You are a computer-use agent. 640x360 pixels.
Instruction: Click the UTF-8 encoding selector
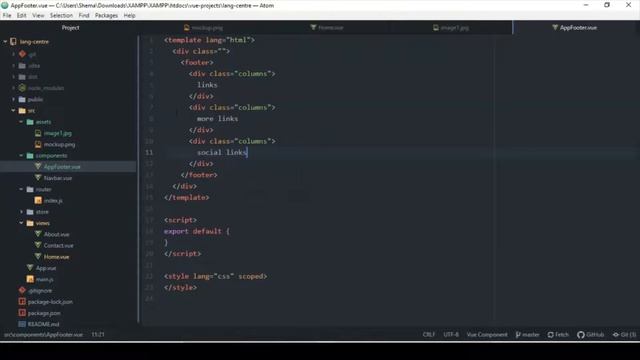pyautogui.click(x=451, y=335)
